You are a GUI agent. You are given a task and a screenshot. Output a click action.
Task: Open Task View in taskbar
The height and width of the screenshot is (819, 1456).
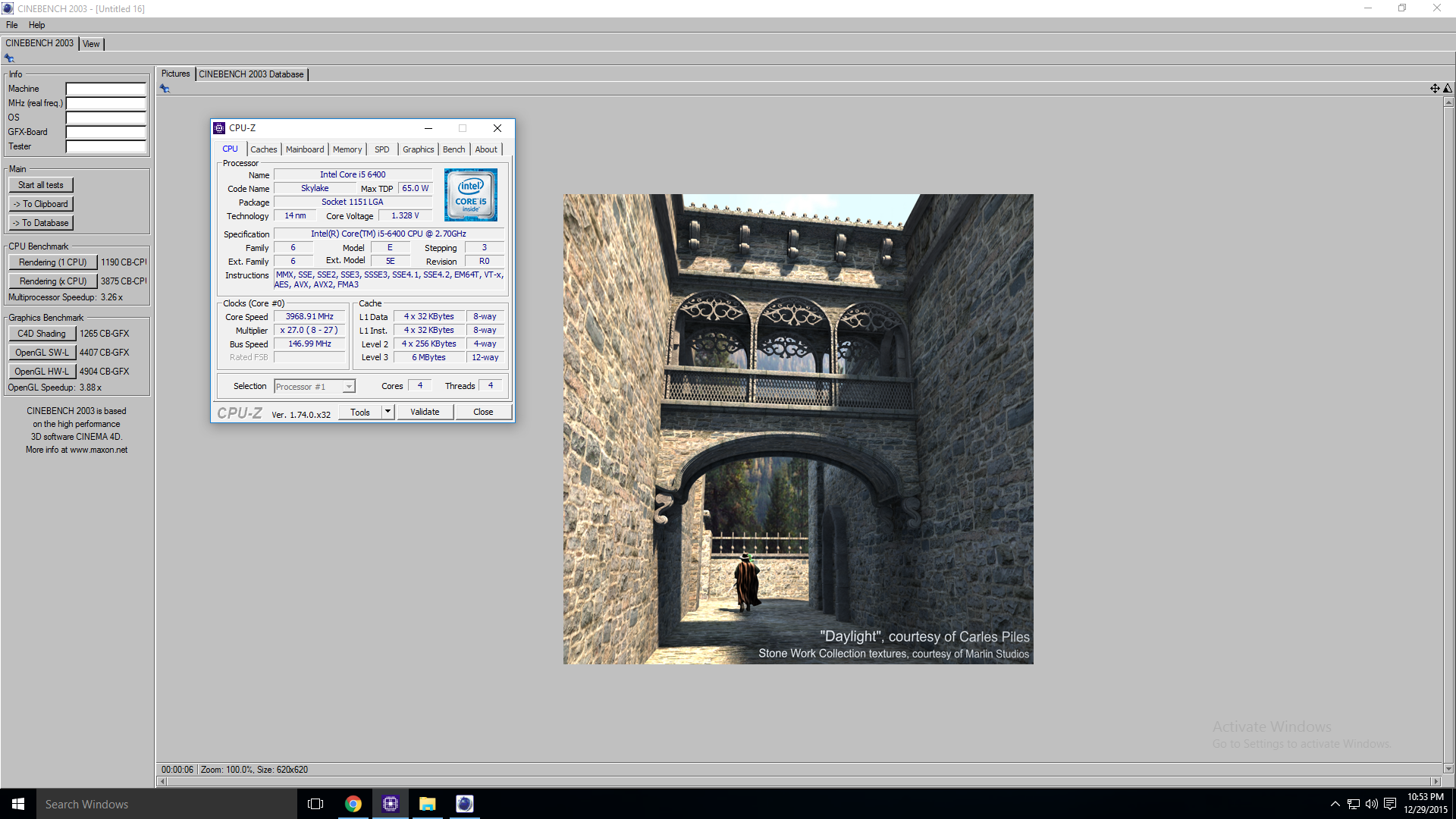tap(315, 804)
